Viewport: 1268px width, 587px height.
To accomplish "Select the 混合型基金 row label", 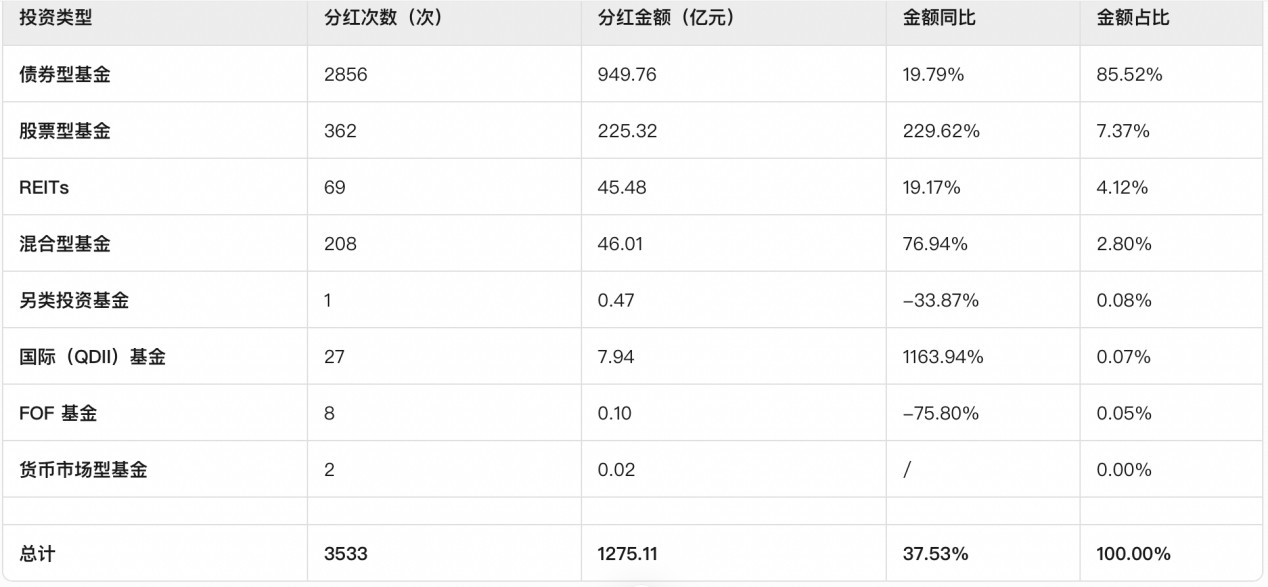I will (65, 244).
